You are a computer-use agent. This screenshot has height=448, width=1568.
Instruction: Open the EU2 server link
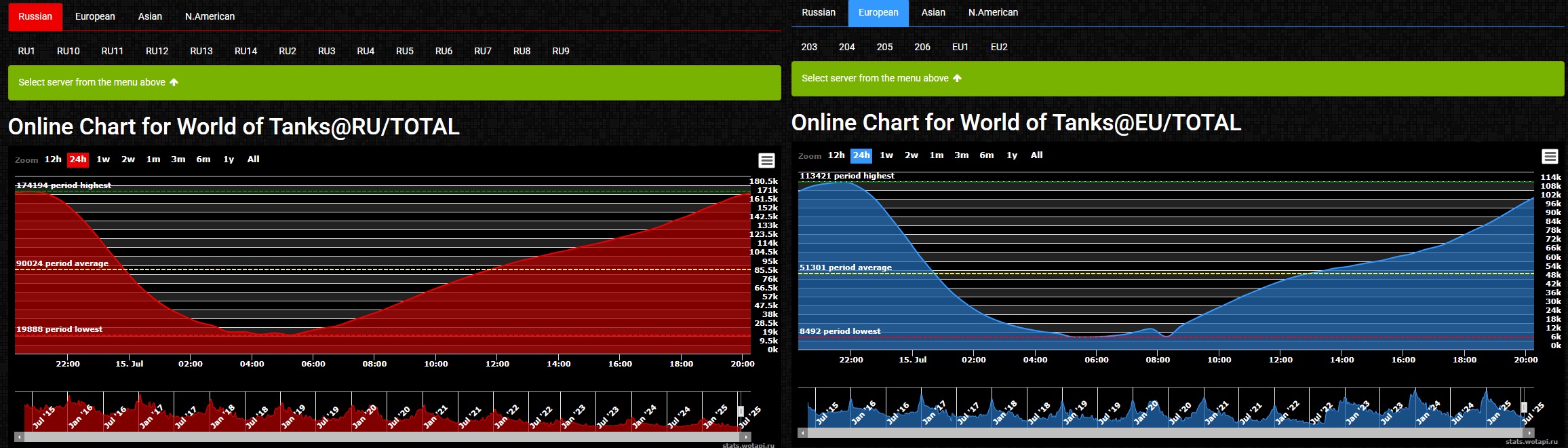[x=999, y=47]
